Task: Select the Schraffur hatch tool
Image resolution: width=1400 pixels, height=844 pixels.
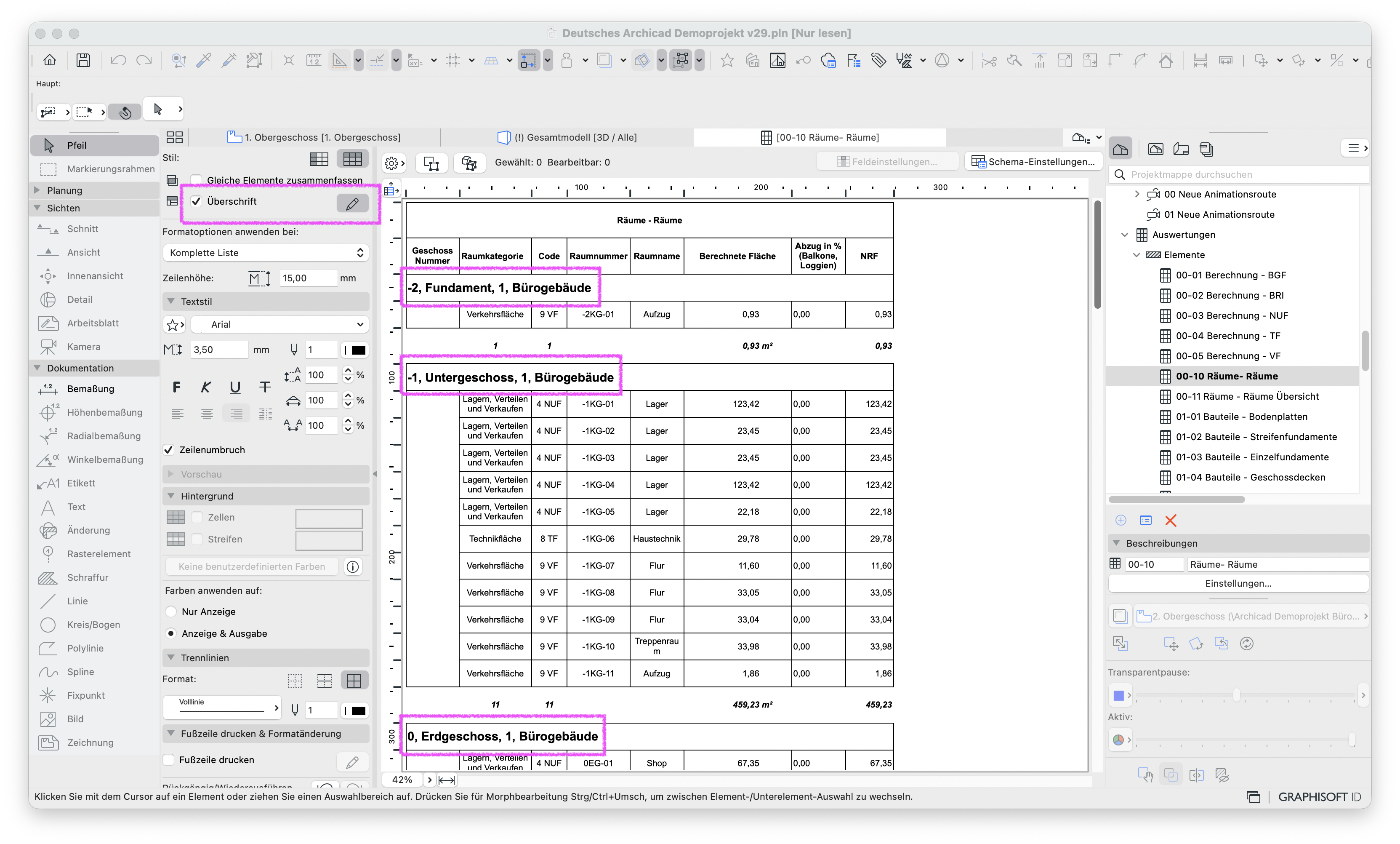Action: [x=88, y=577]
